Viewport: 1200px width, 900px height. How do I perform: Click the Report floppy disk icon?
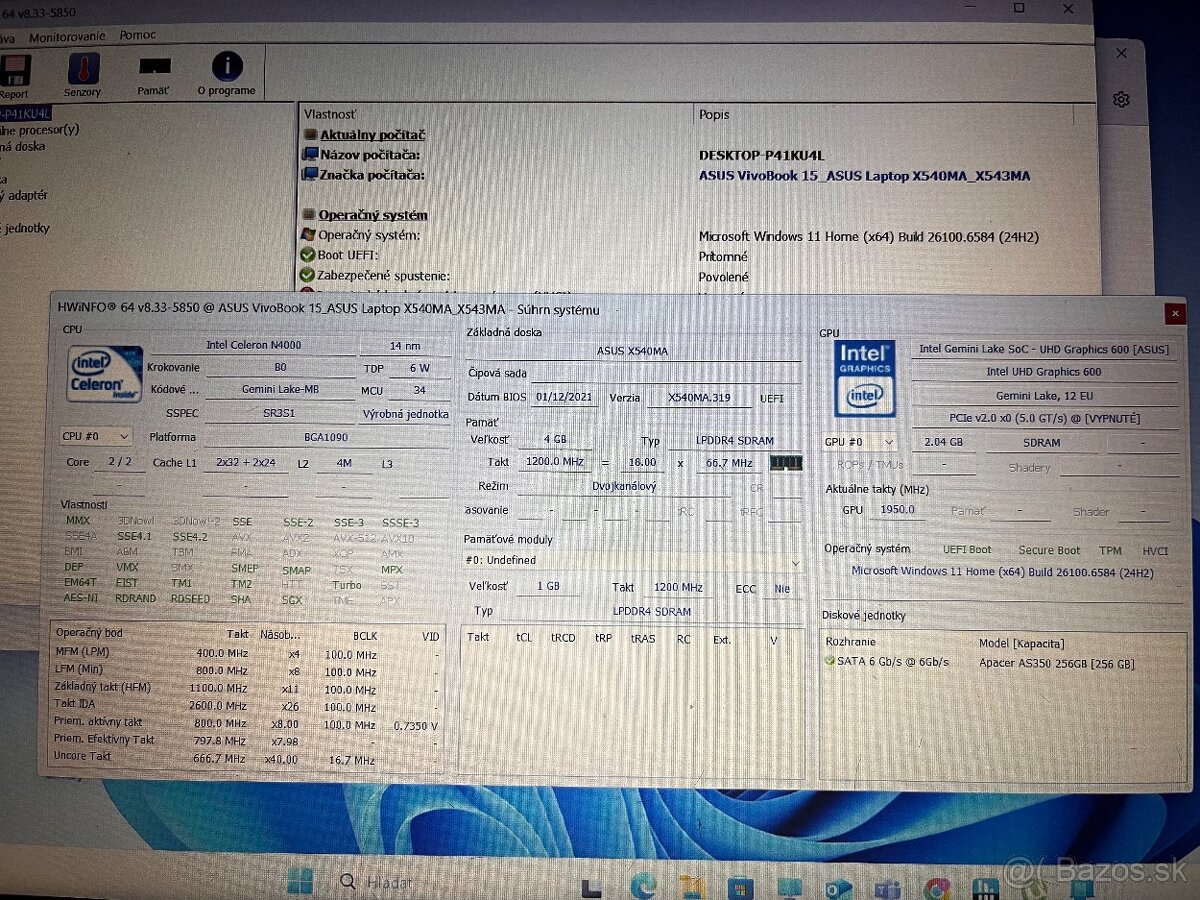coord(15,72)
